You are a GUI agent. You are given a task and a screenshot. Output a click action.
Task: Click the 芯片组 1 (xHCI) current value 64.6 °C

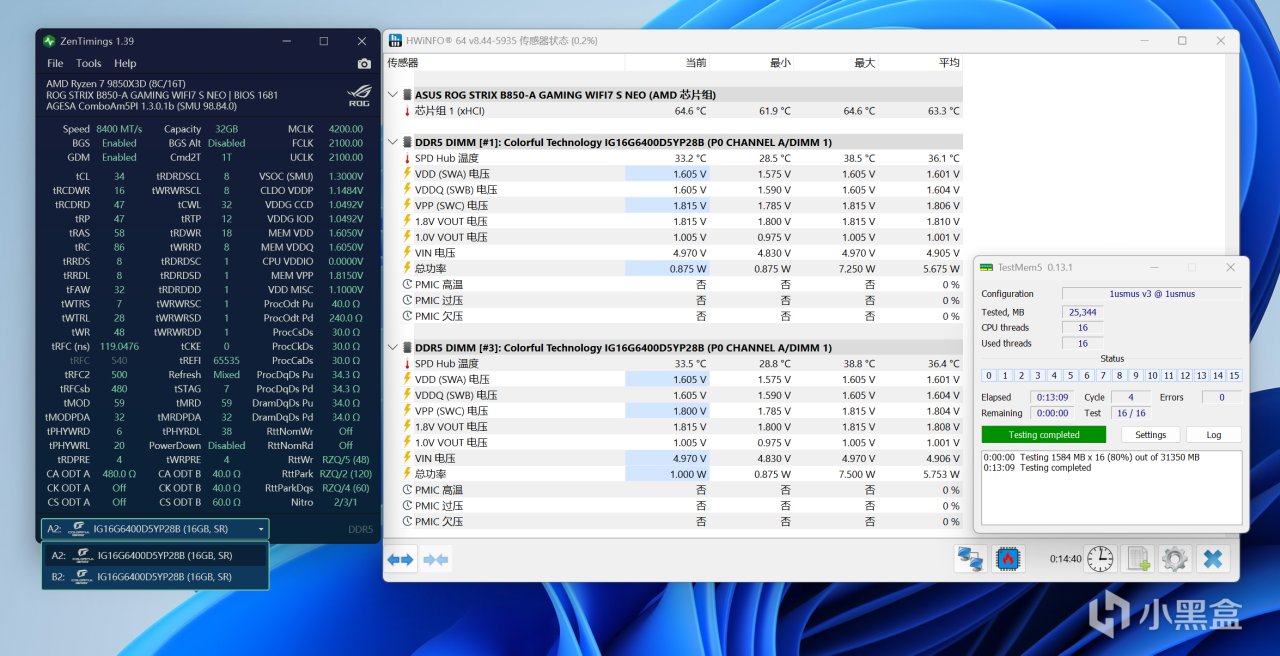point(690,111)
